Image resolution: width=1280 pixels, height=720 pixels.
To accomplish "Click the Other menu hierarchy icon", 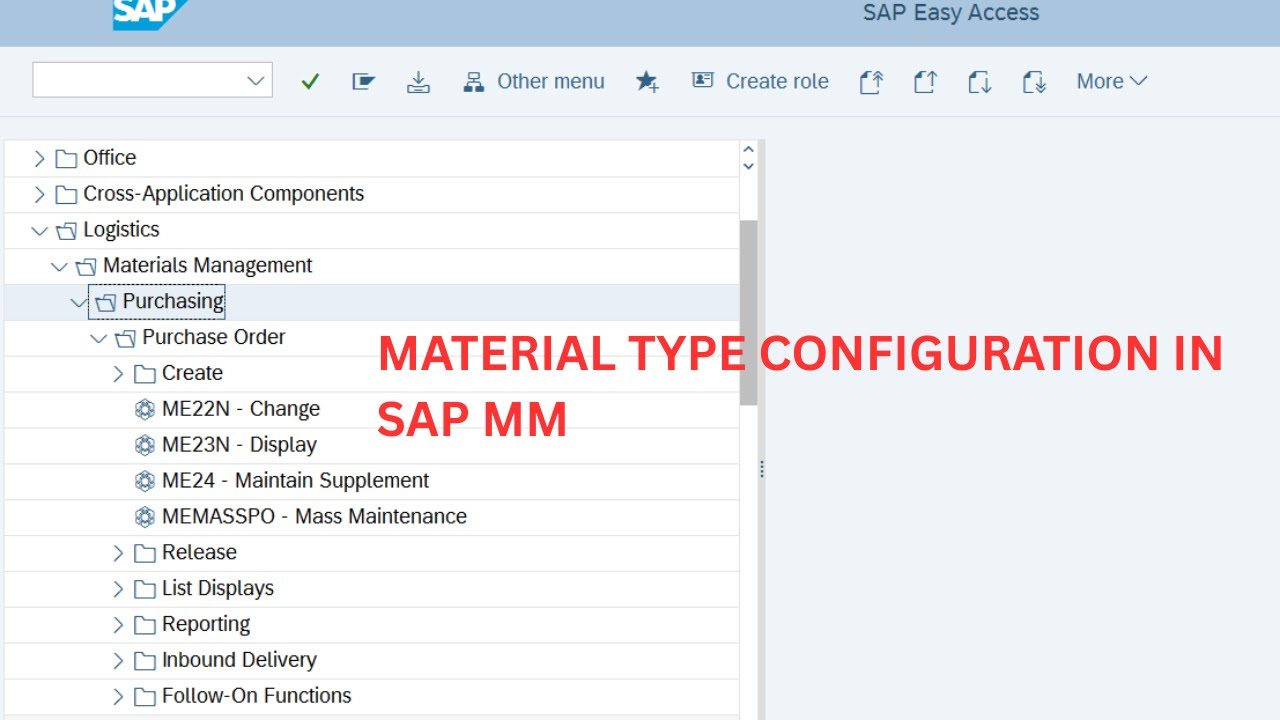I will pos(474,82).
